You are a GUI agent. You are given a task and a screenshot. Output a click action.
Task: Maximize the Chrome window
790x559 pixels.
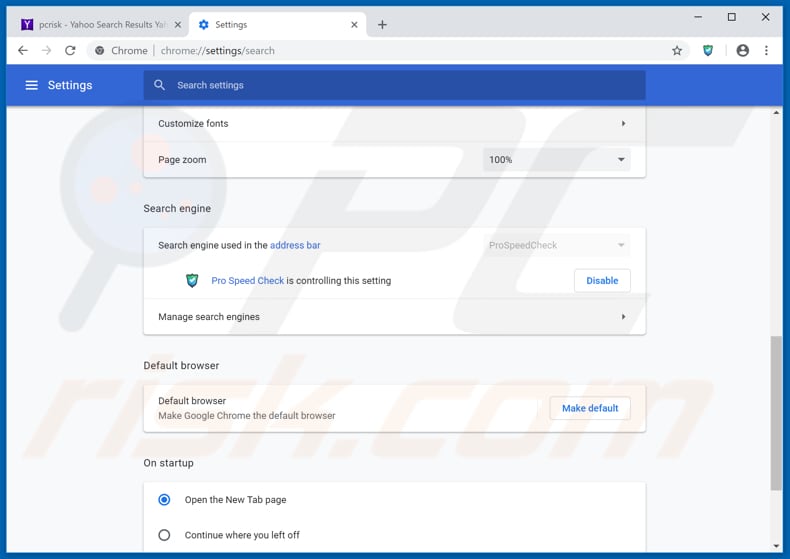tap(732, 17)
